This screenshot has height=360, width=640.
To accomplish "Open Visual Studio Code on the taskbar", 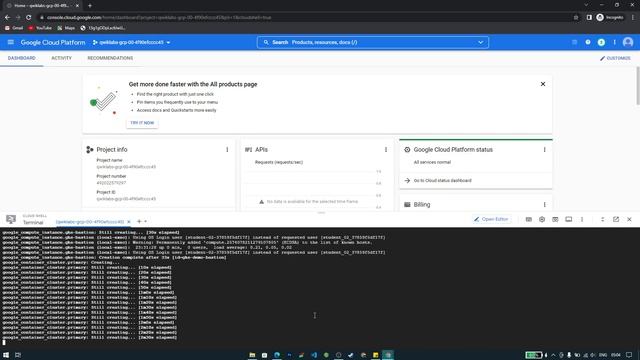I will click(314, 355).
